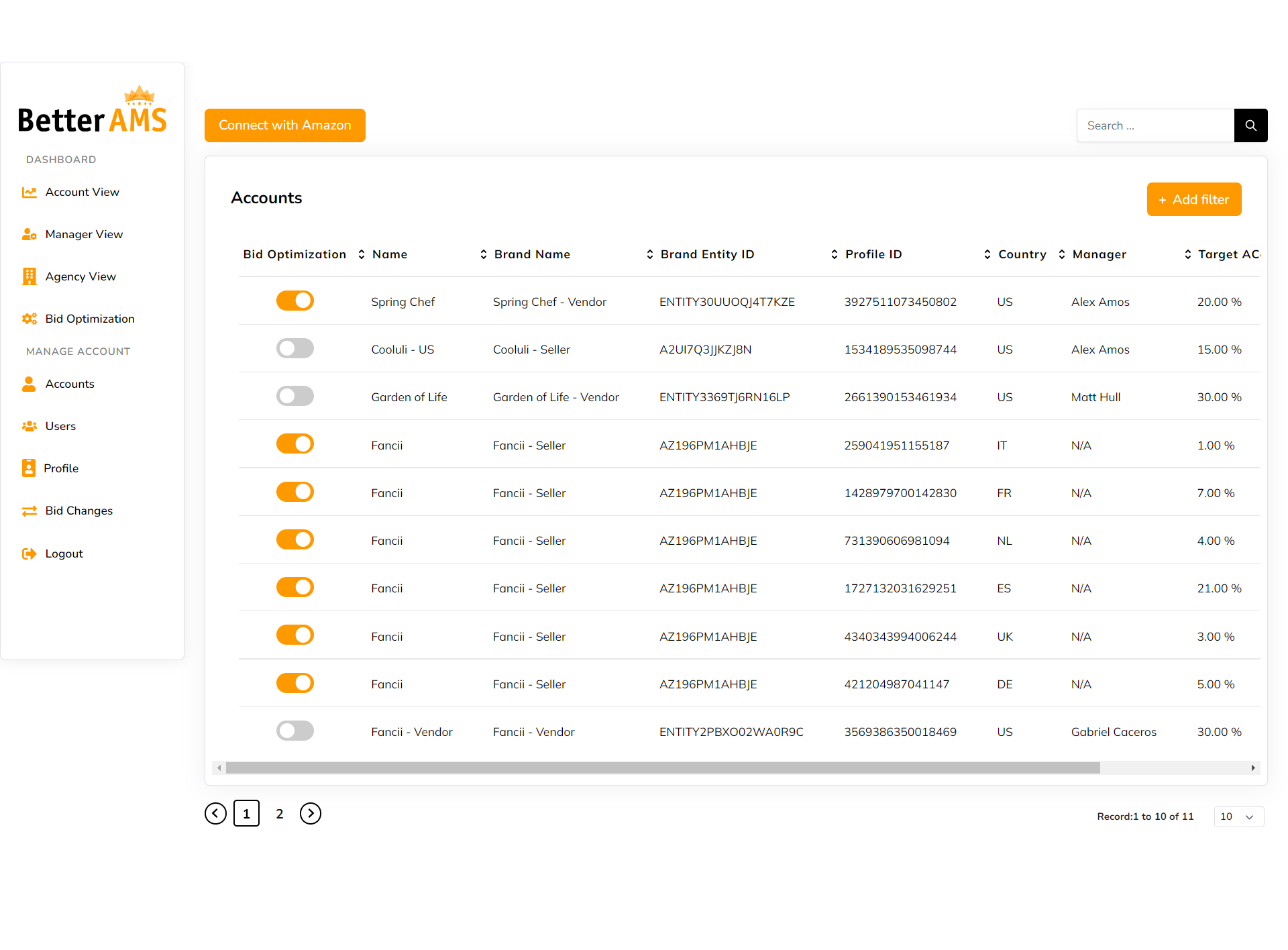Click the Connect with Amazon button

coord(284,125)
